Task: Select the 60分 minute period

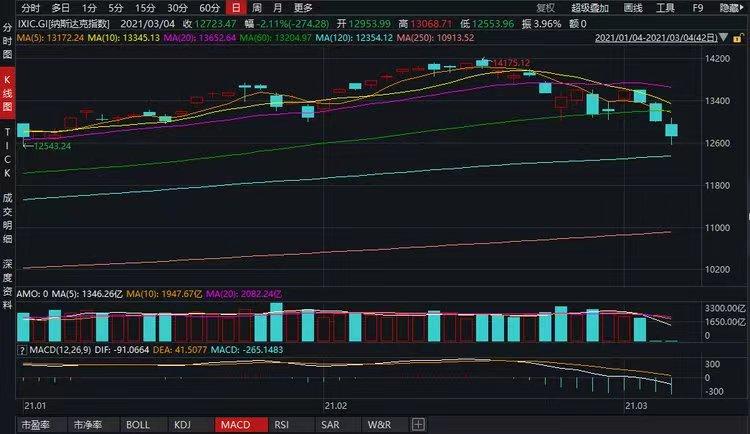Action: point(208,7)
